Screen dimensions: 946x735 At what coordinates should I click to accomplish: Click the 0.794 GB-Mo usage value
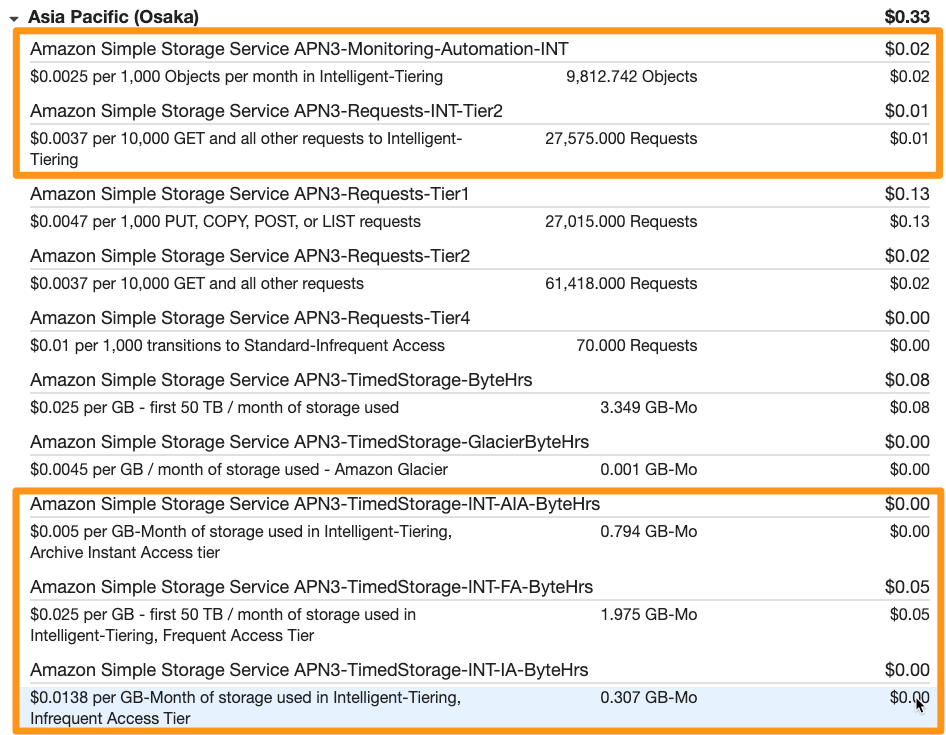649,532
